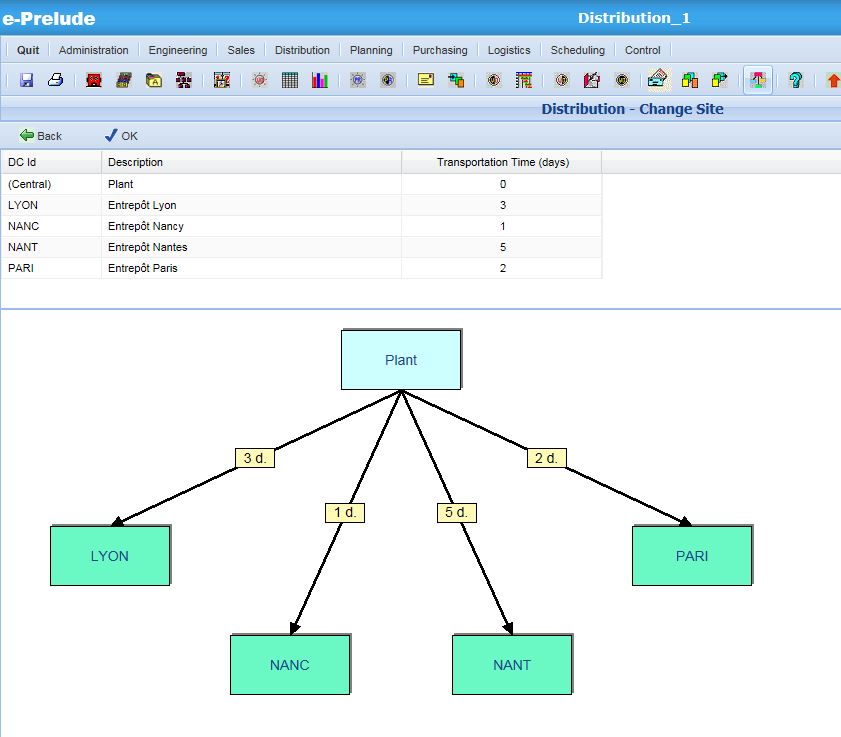Confirm with the OK button

pos(121,136)
